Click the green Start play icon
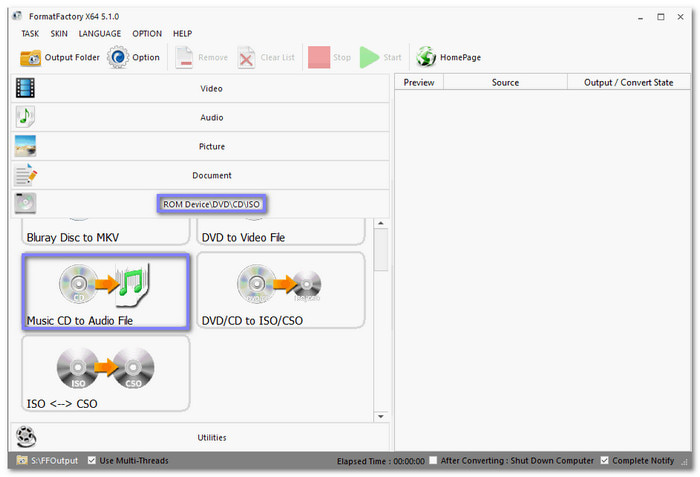This screenshot has height=477, width=700. (369, 57)
